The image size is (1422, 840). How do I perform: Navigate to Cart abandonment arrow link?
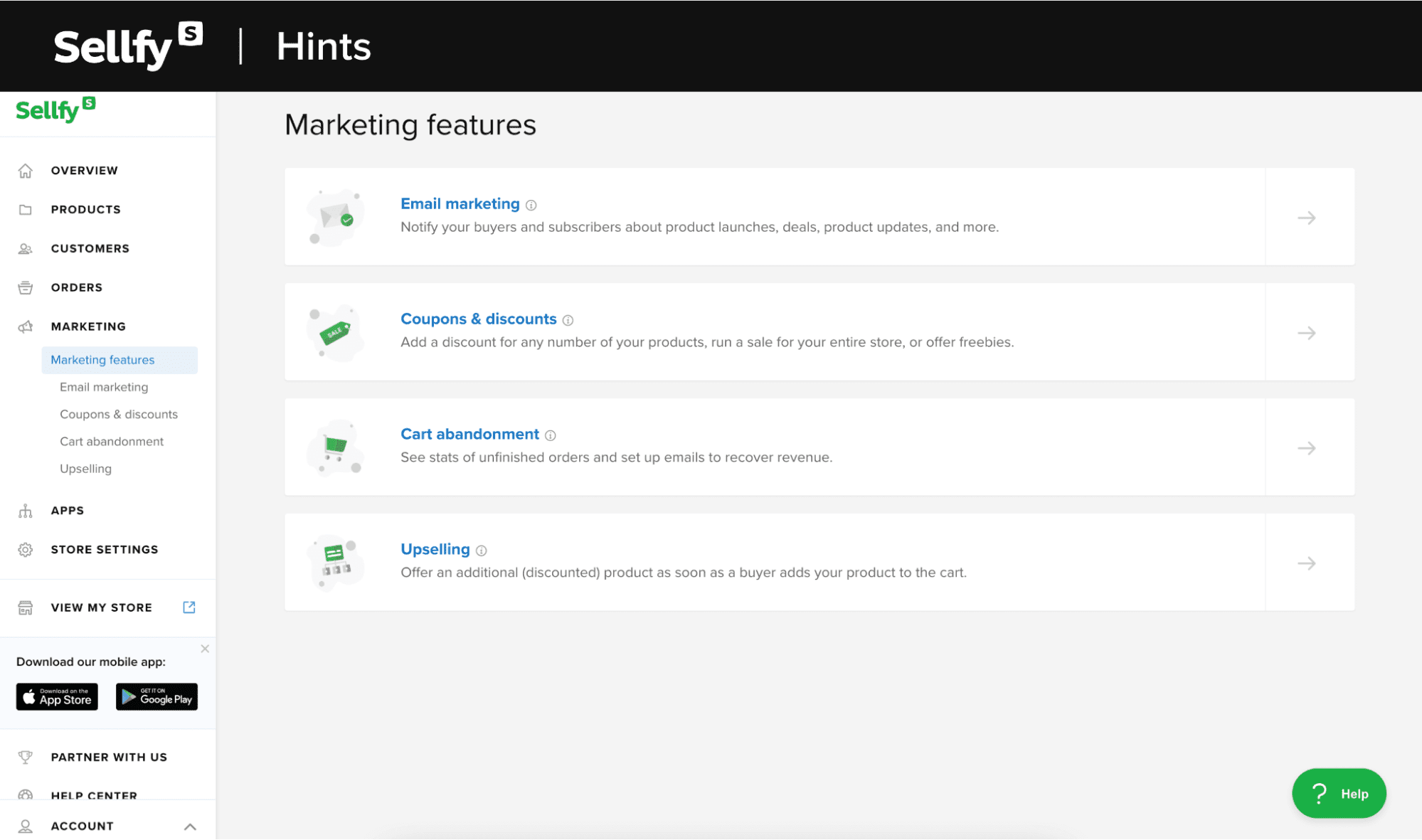coord(1308,447)
